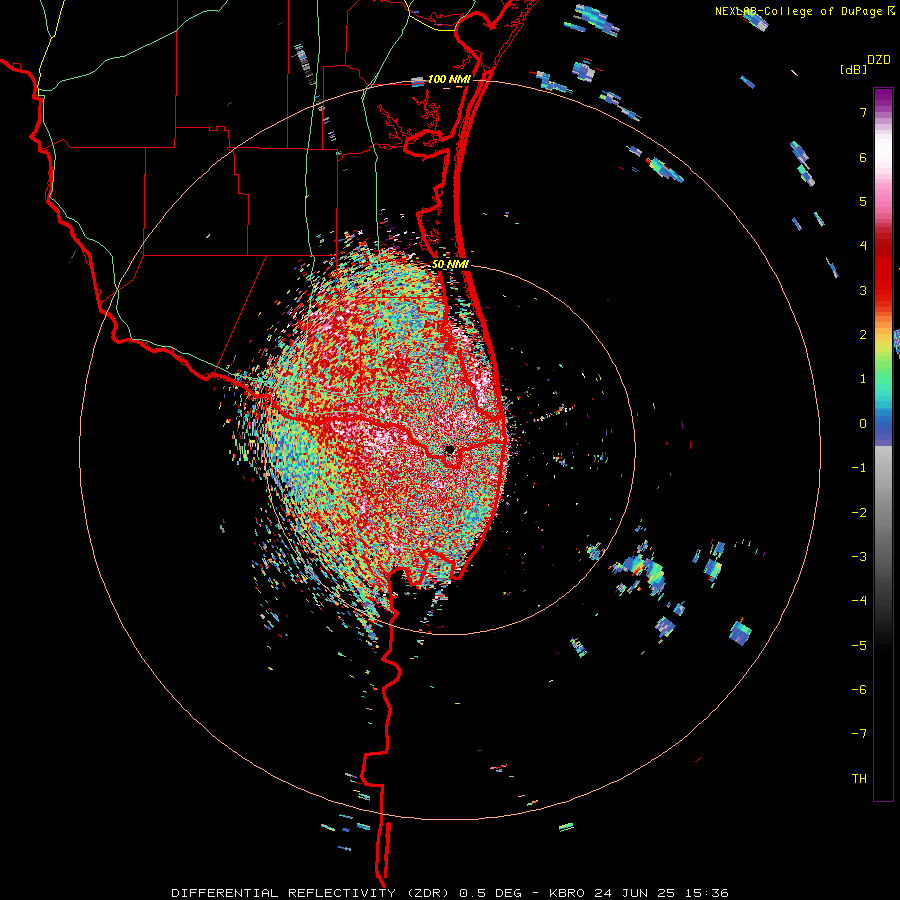Click the -7 value on color scale
Viewport: 900px width, 900px height.
tap(859, 734)
